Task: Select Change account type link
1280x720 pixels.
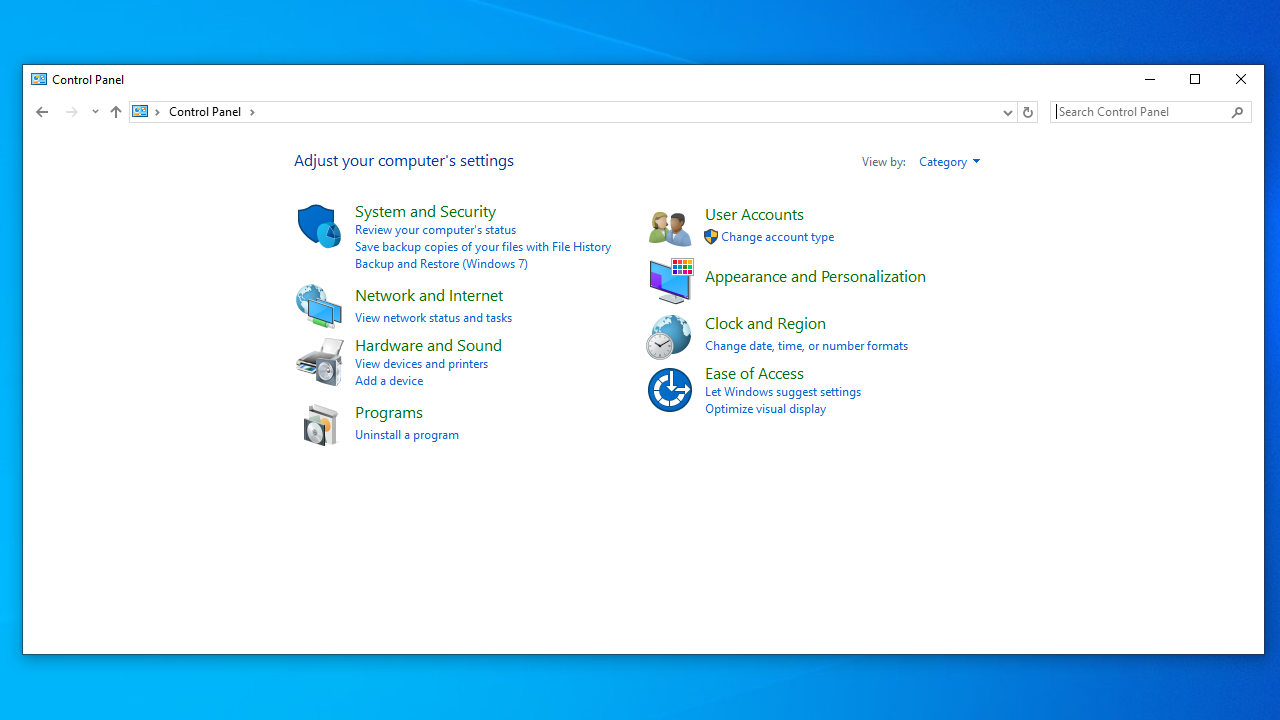Action: [777, 237]
